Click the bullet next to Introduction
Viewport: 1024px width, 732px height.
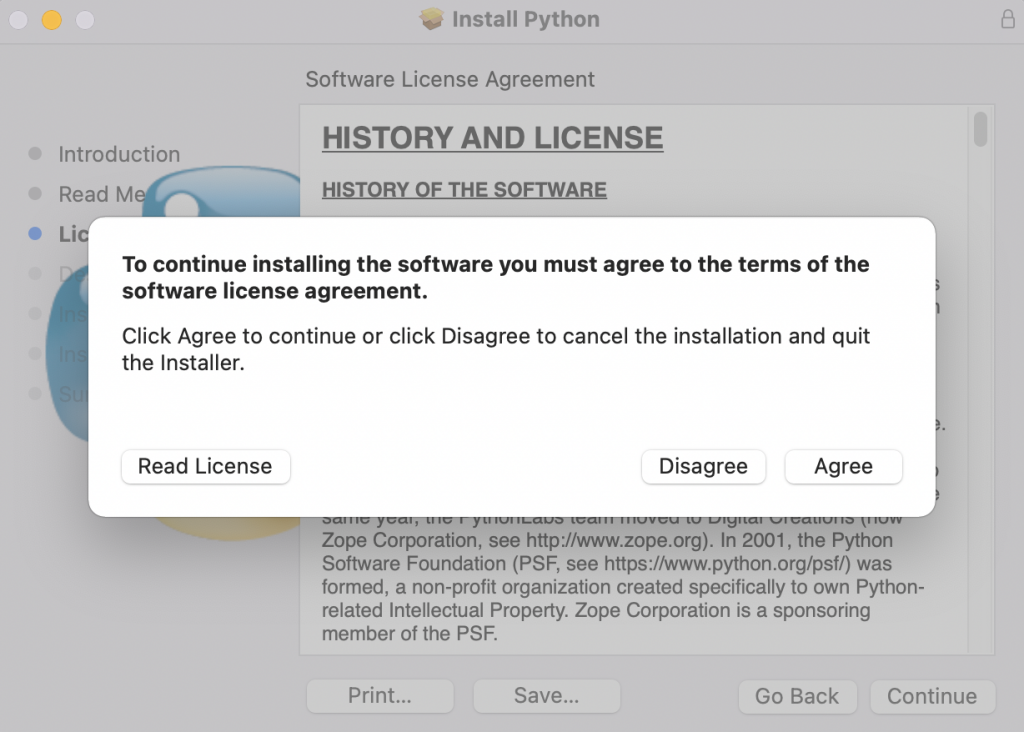click(x=35, y=153)
